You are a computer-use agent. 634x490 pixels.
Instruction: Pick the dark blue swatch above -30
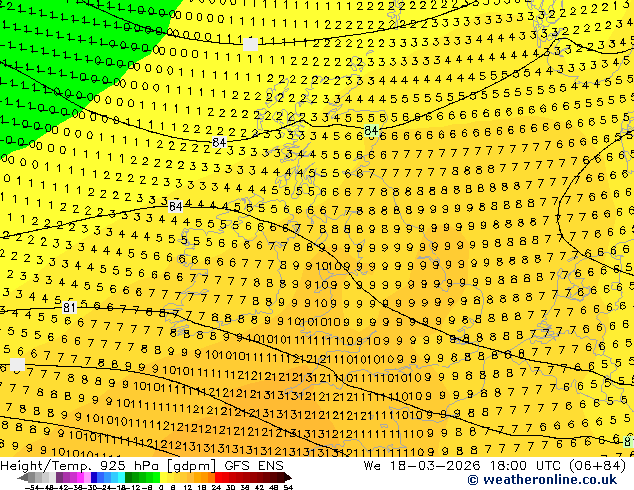(x=95, y=478)
